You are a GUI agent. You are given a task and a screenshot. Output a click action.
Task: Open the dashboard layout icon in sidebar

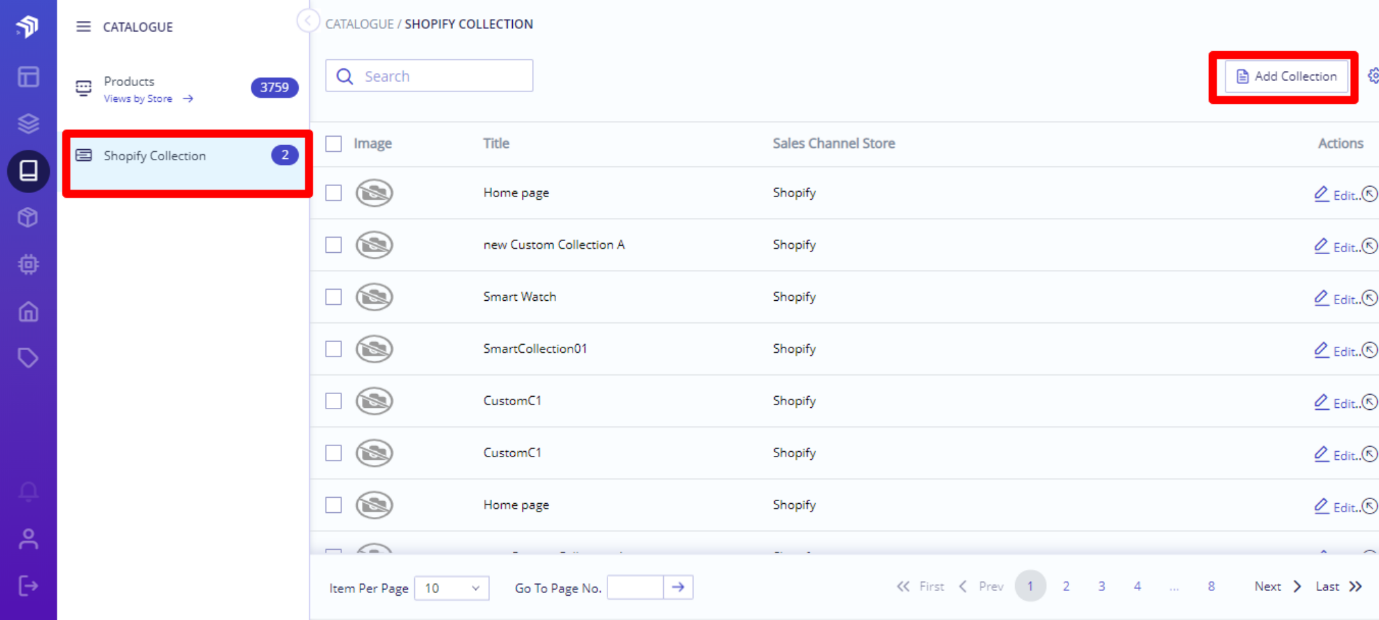28,76
